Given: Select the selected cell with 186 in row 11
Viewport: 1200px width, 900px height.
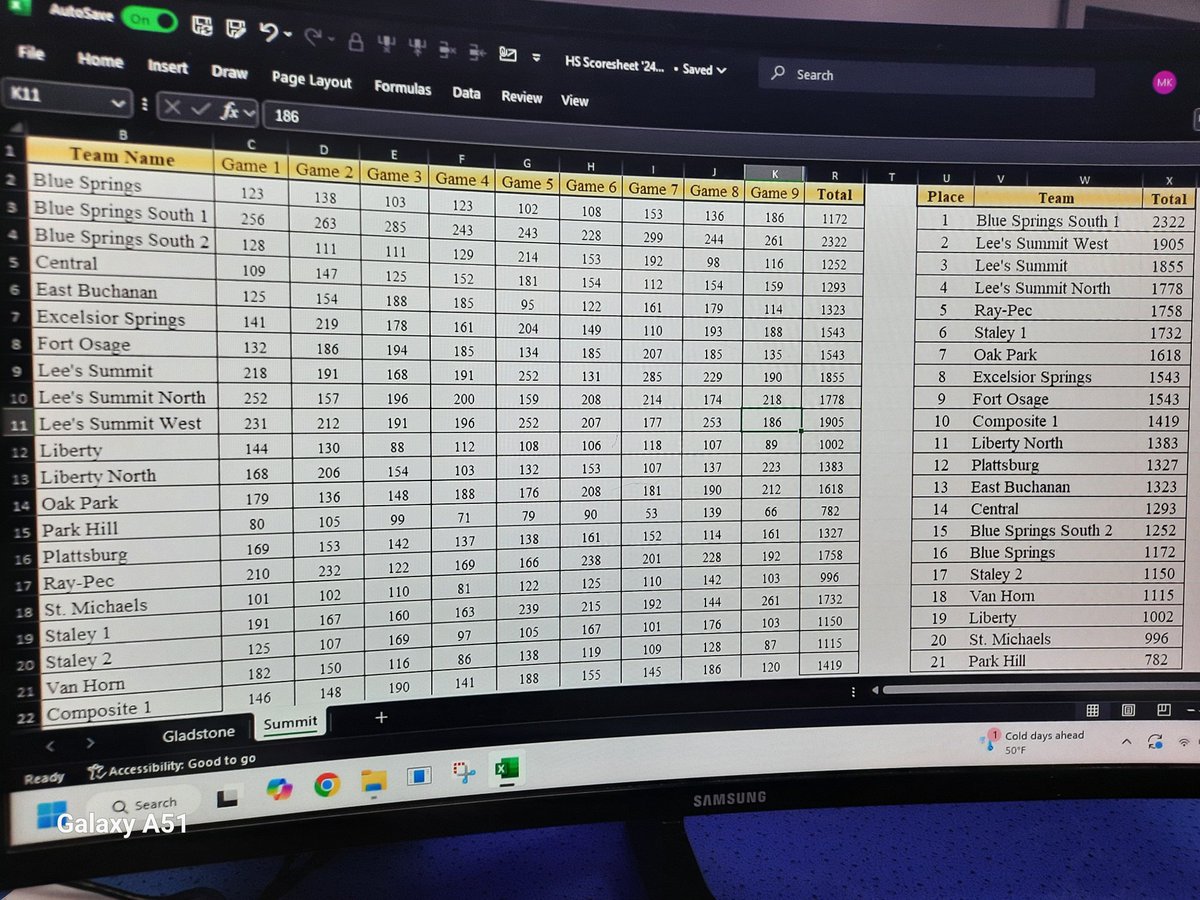Looking at the screenshot, I should point(772,422).
